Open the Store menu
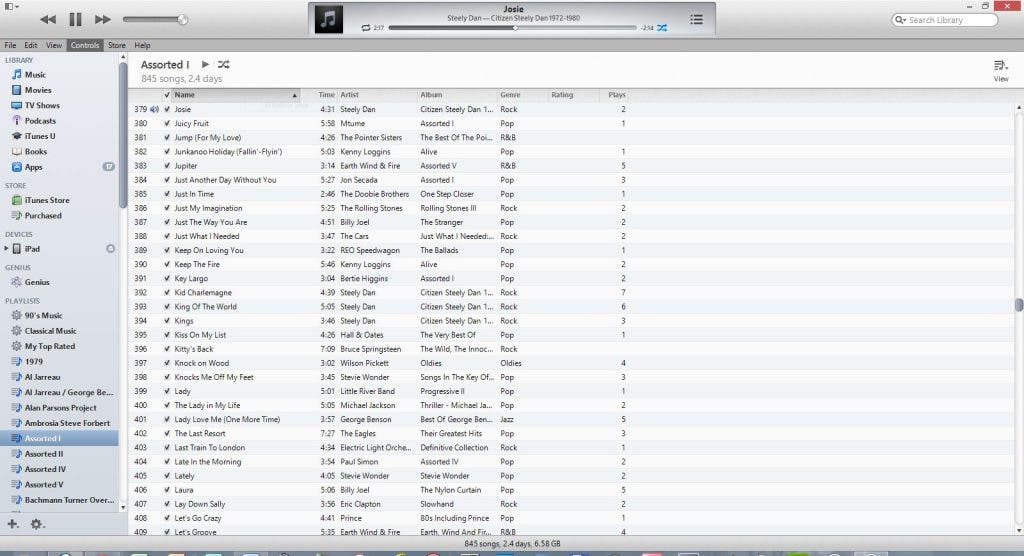 point(117,45)
